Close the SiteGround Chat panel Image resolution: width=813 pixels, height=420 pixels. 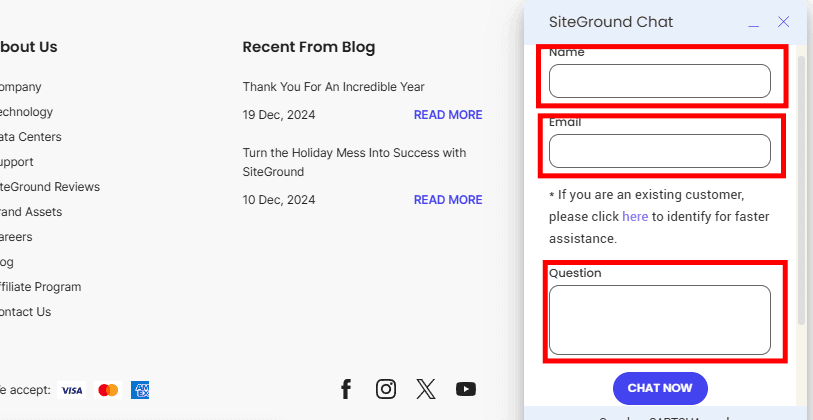point(784,22)
